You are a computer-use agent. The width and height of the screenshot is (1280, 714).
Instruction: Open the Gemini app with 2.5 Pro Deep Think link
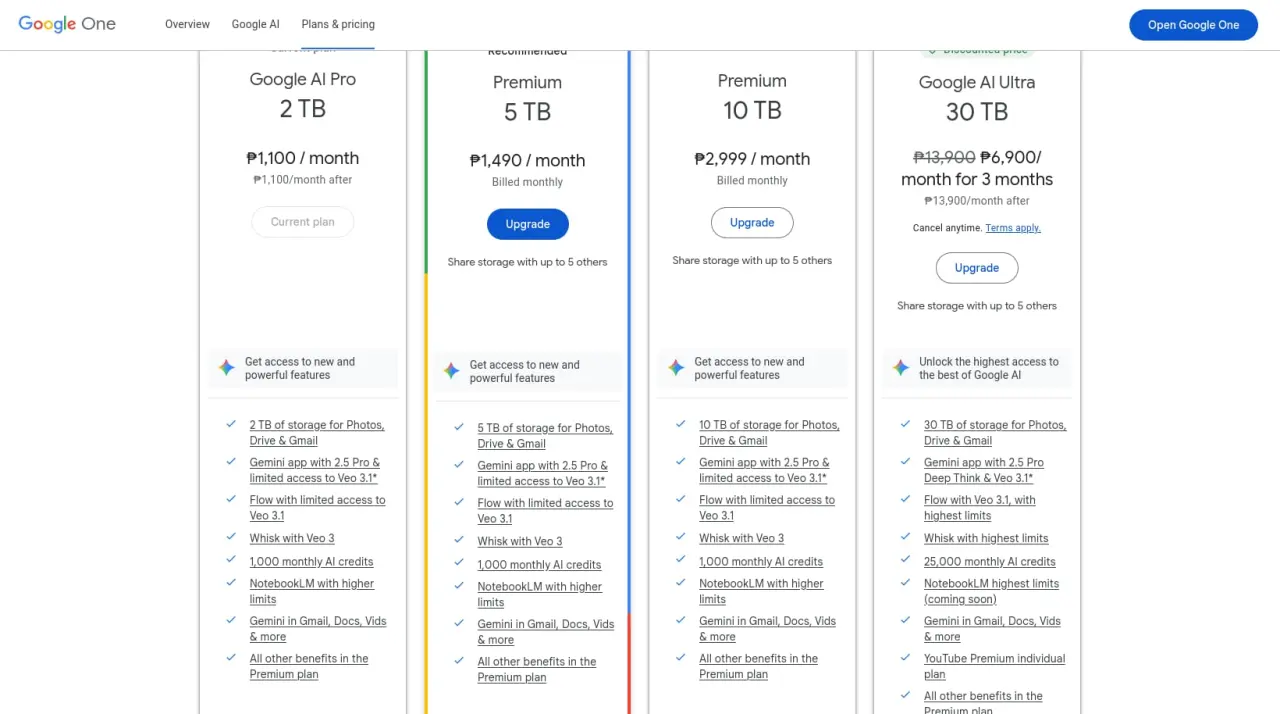(984, 470)
